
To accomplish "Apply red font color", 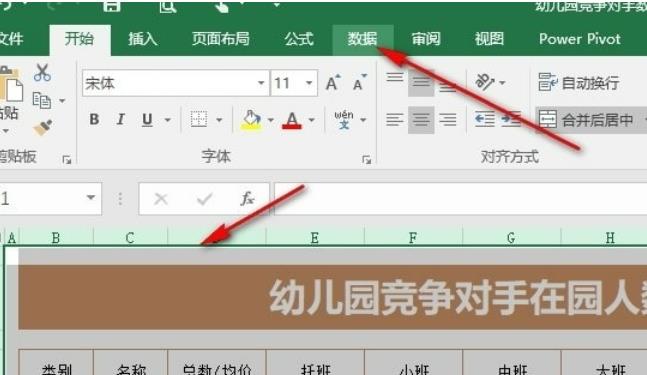I will point(292,120).
